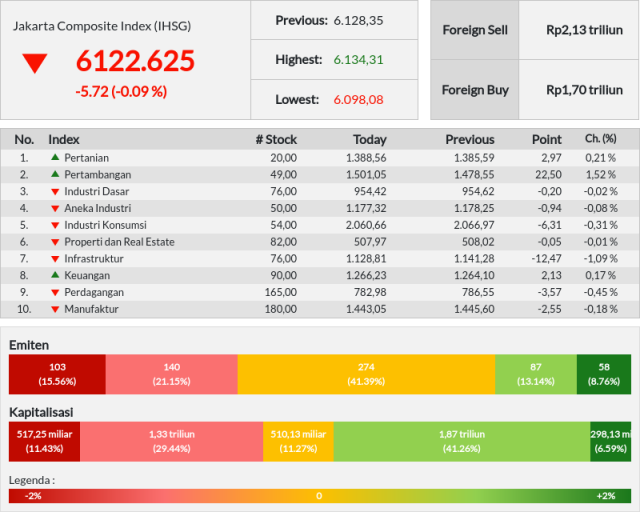
Task: Click the # Stock column header
Action: [276, 140]
